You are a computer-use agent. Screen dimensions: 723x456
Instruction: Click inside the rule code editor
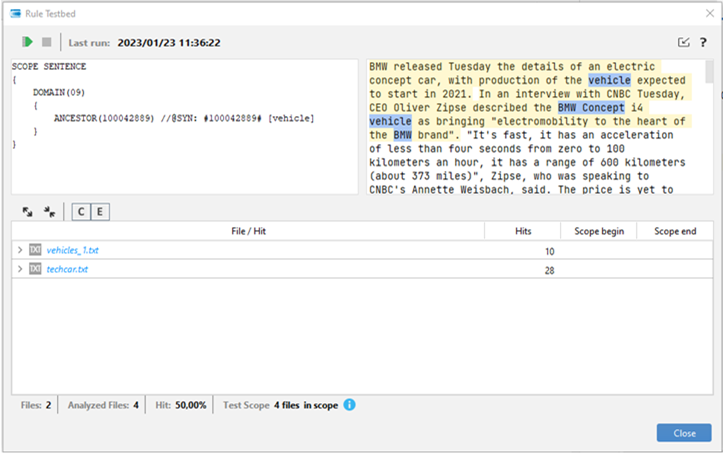coord(180,160)
